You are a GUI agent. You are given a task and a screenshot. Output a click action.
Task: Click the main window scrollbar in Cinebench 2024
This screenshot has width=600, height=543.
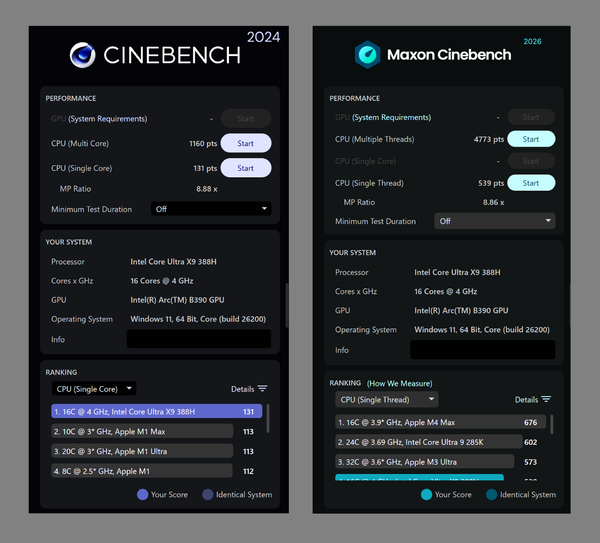click(x=287, y=305)
